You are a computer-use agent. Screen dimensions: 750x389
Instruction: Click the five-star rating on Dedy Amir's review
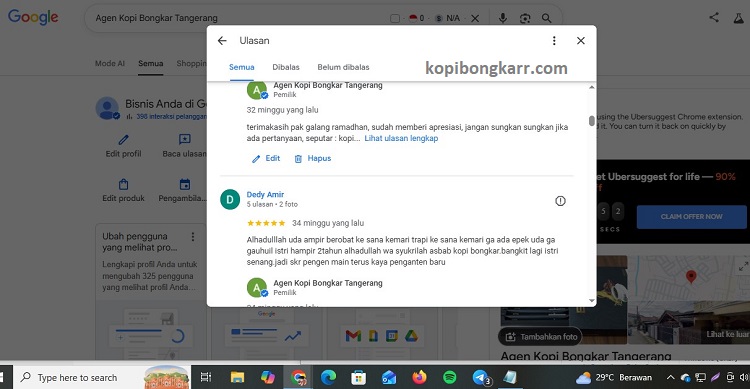(266, 223)
